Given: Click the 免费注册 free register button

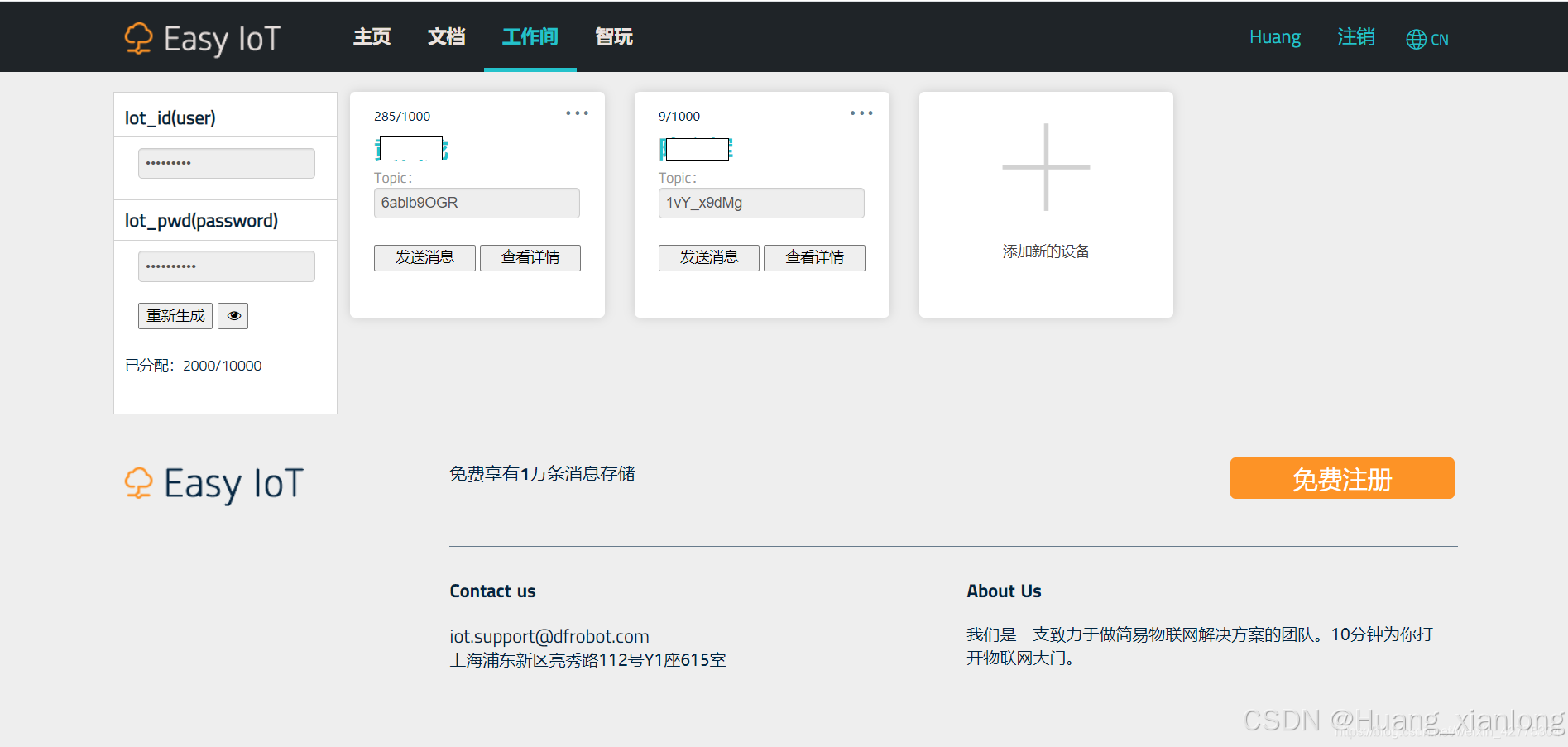Looking at the screenshot, I should [x=1342, y=478].
